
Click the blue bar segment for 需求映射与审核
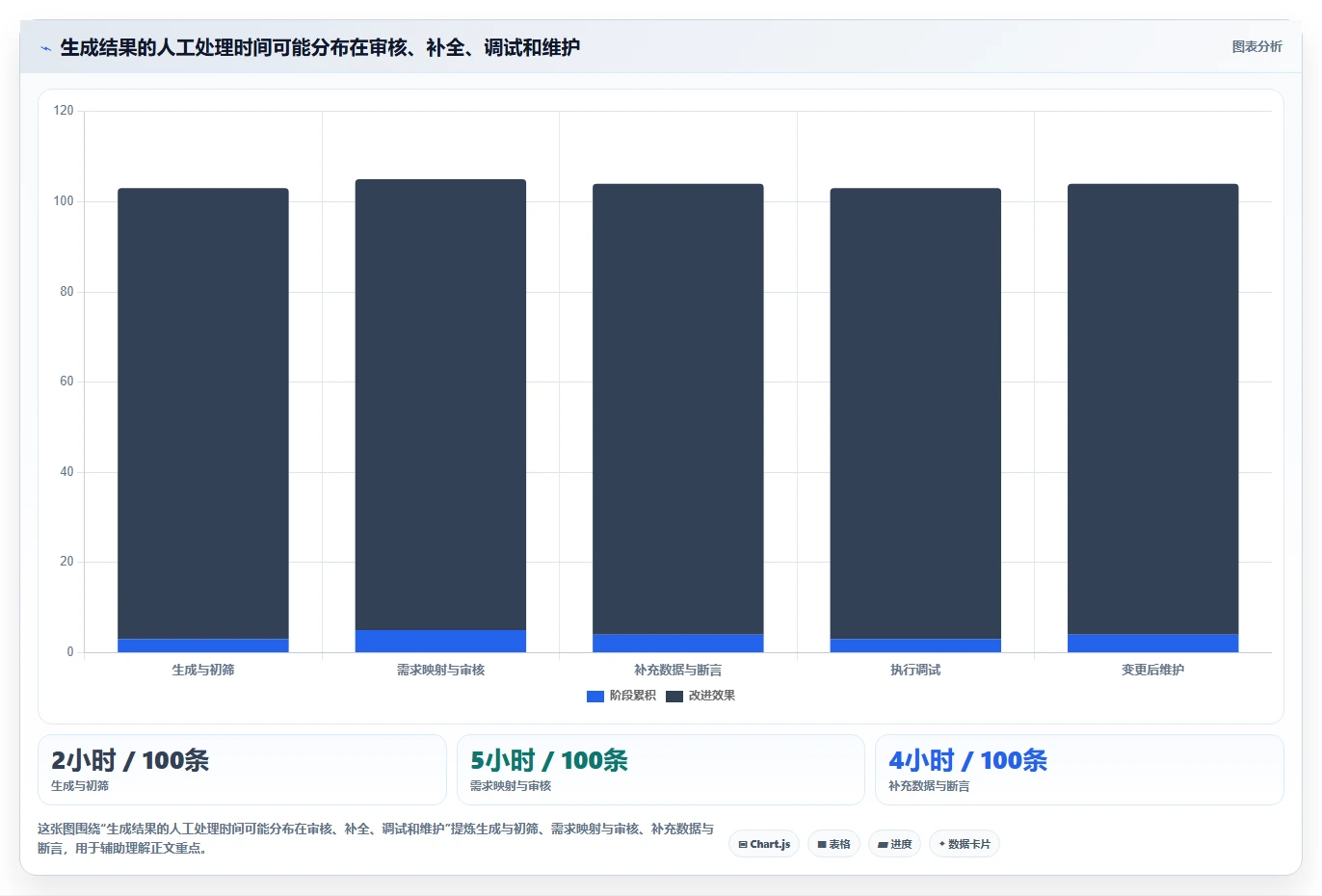click(440, 642)
